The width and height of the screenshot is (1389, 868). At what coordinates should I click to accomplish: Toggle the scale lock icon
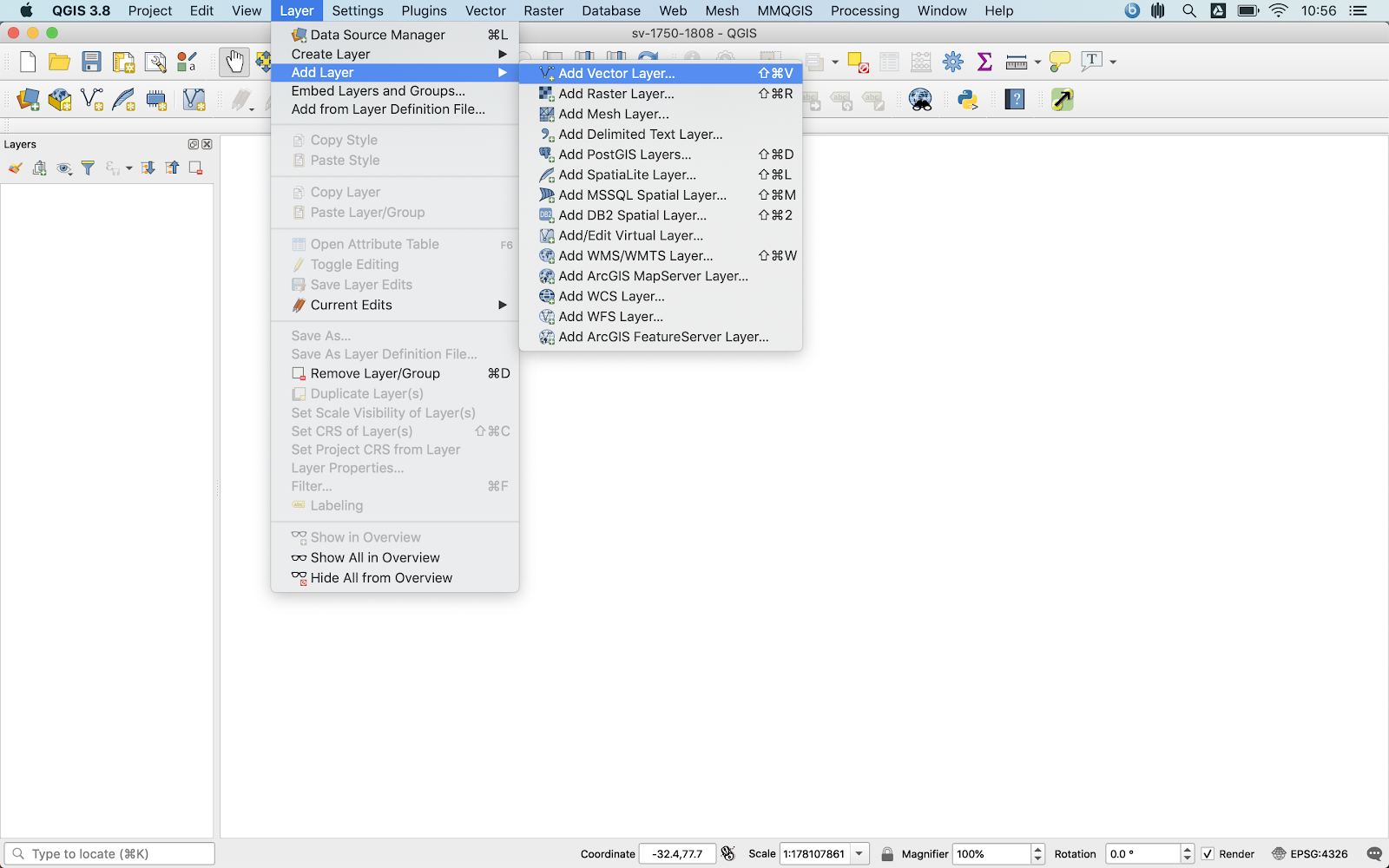(x=887, y=854)
